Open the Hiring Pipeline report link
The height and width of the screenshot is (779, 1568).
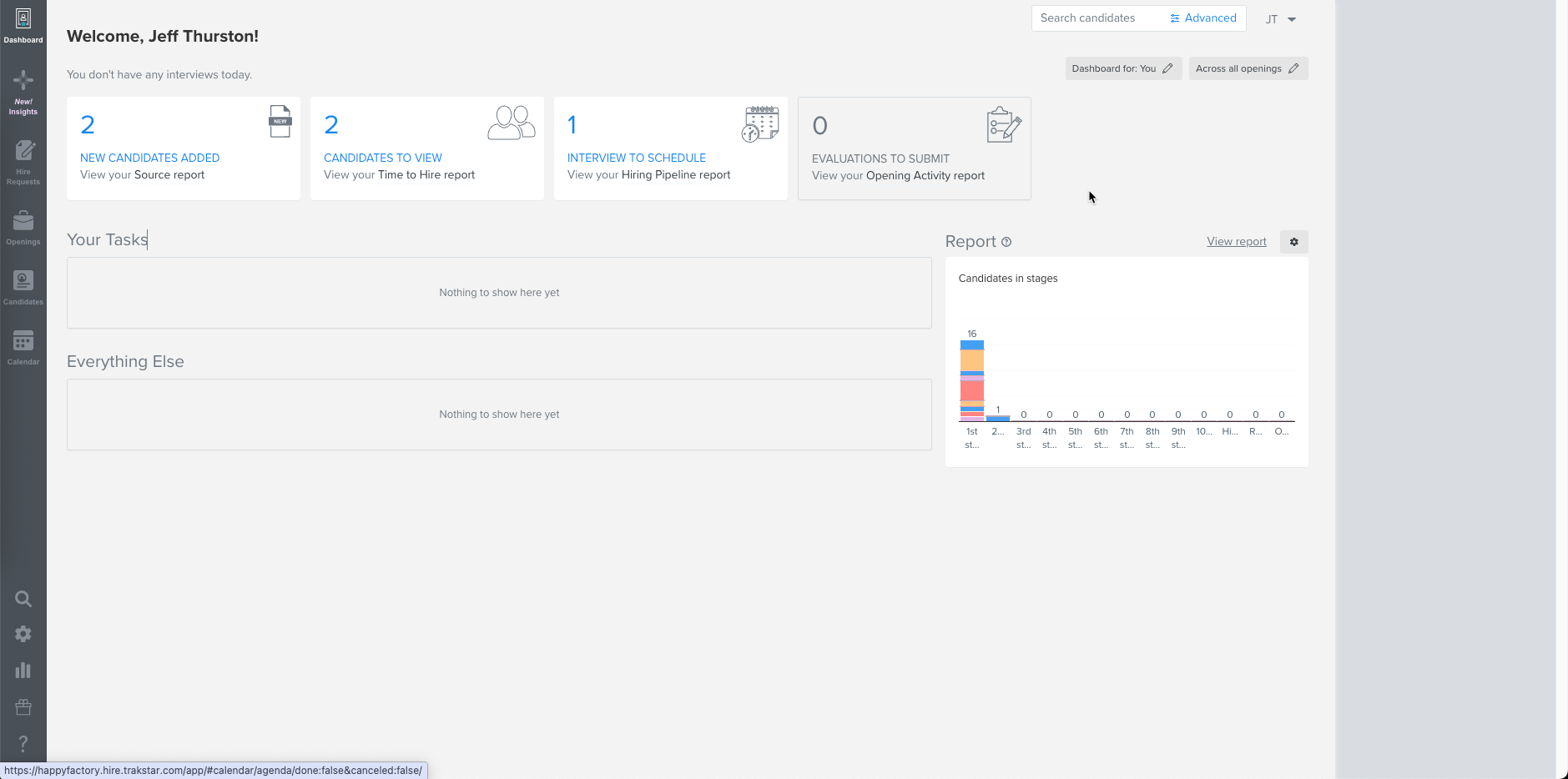point(676,175)
